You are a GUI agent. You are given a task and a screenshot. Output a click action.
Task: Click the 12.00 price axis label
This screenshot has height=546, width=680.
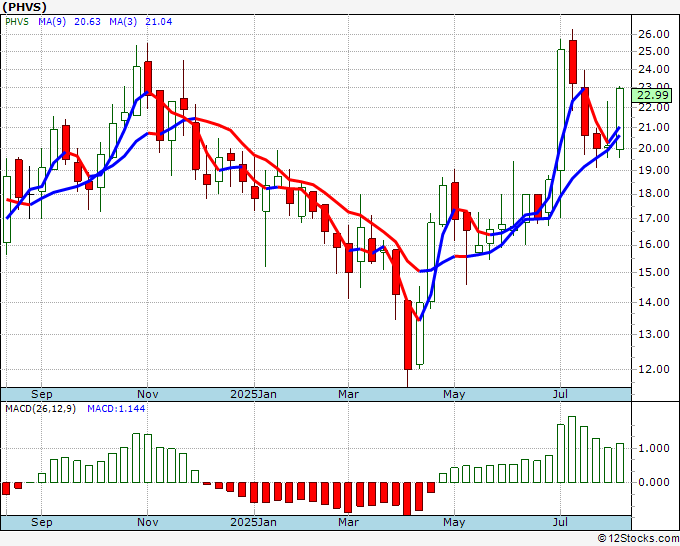pyautogui.click(x=654, y=369)
